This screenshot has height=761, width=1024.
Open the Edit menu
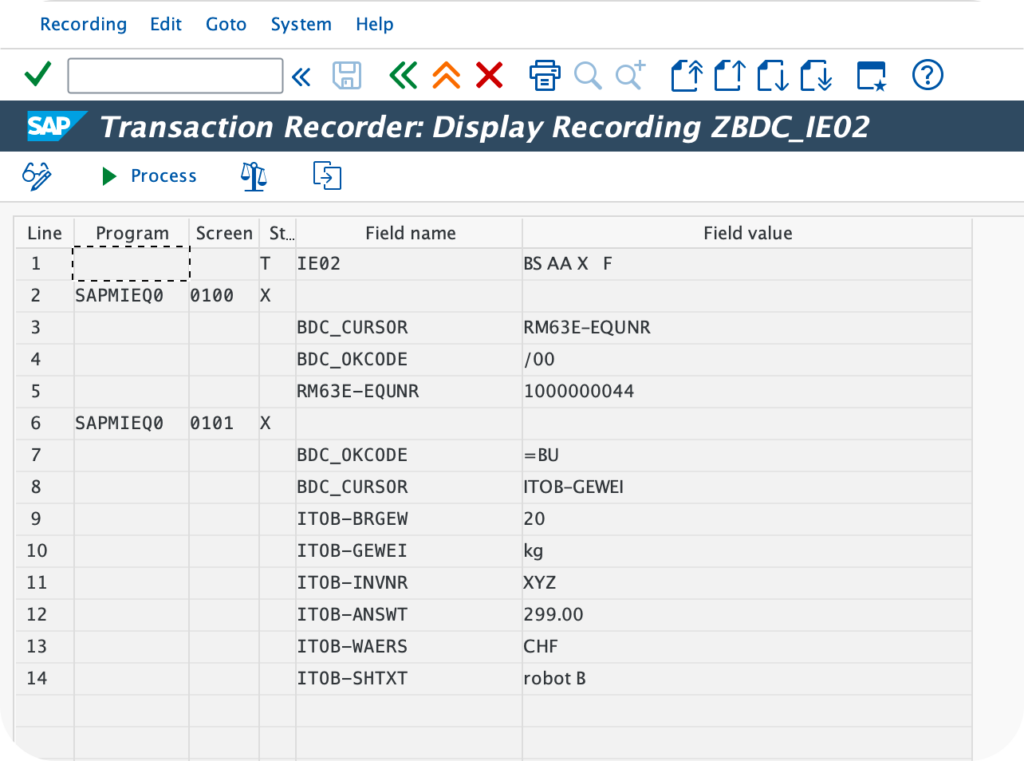pyautogui.click(x=166, y=24)
